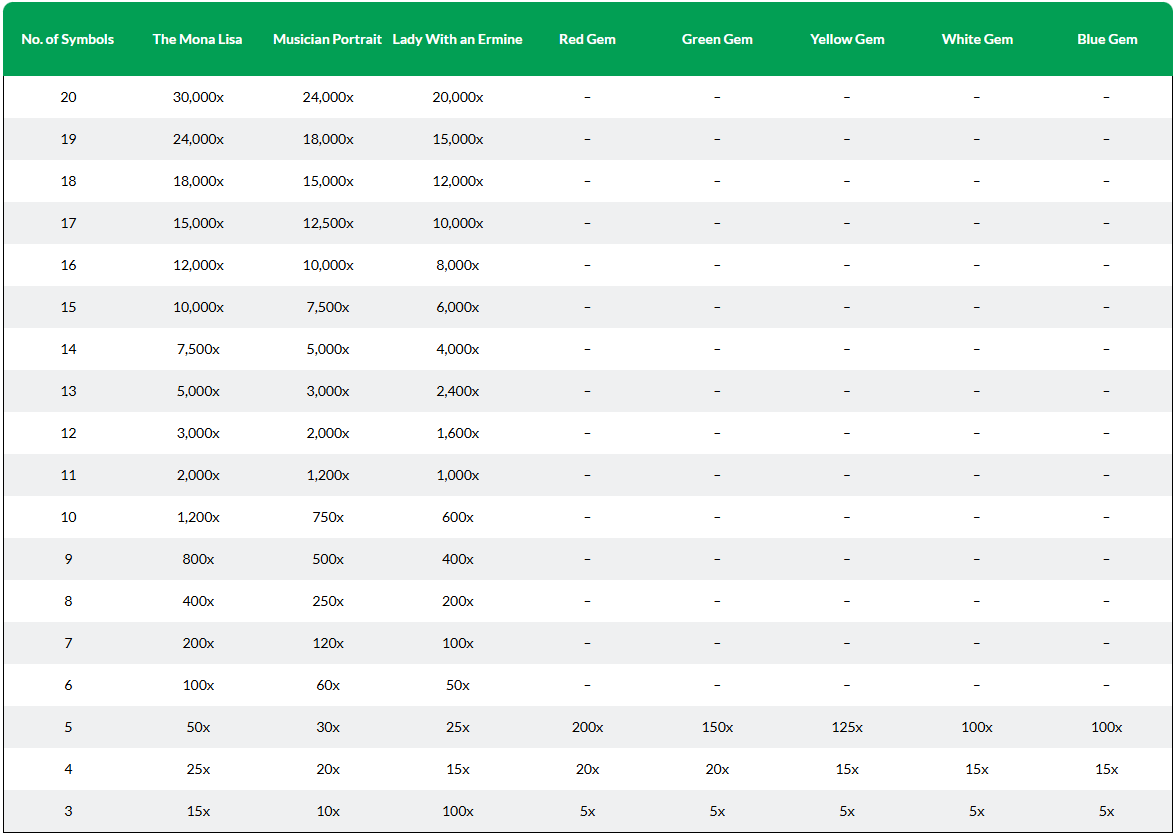1176x835 pixels.
Task: Select symbol count 13 in the first column
Action: pos(68,392)
